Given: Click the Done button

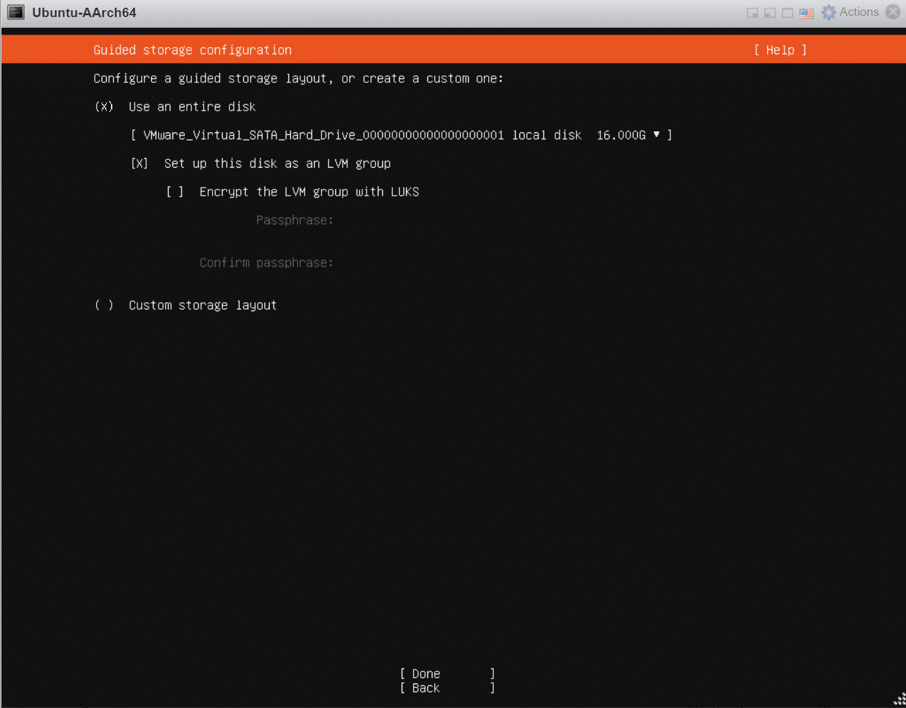Looking at the screenshot, I should pyautogui.click(x=447, y=674).
